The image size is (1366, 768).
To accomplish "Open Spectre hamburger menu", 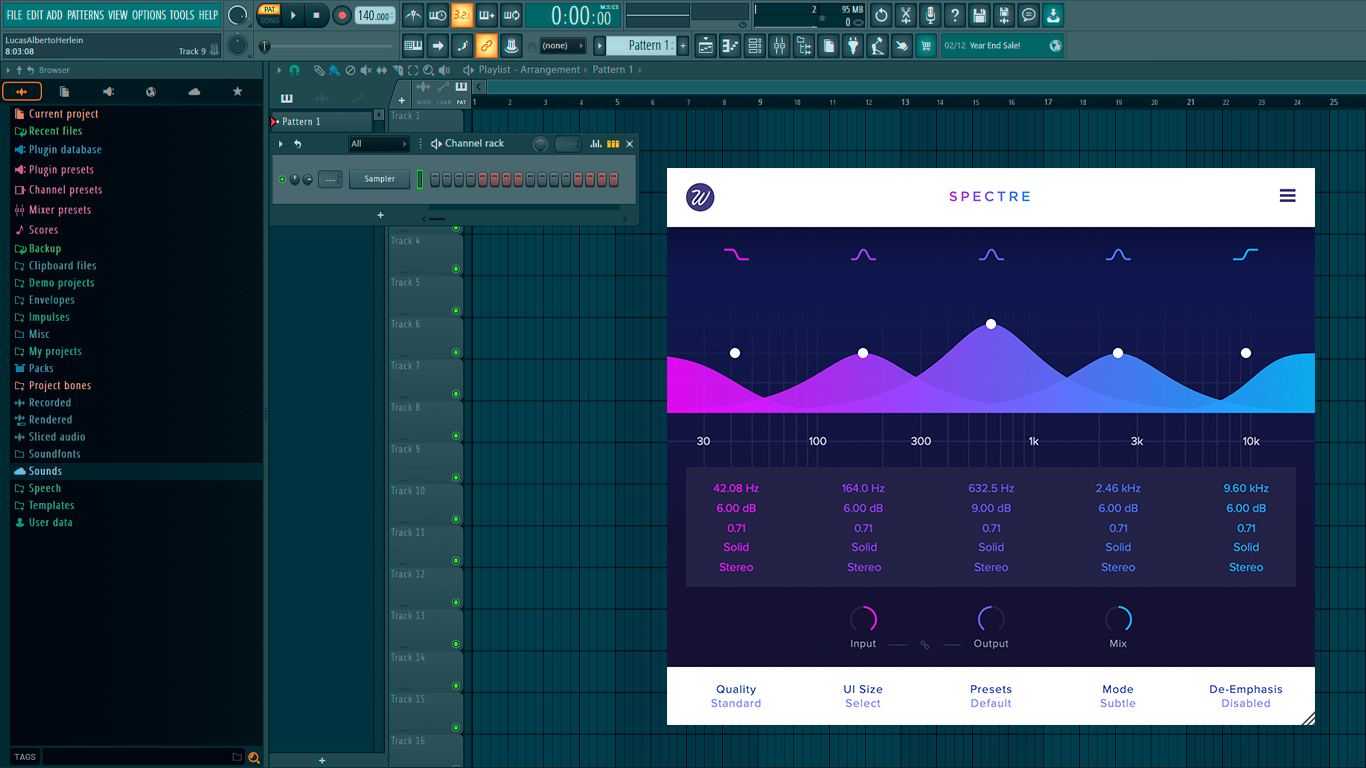I will 1288,196.
